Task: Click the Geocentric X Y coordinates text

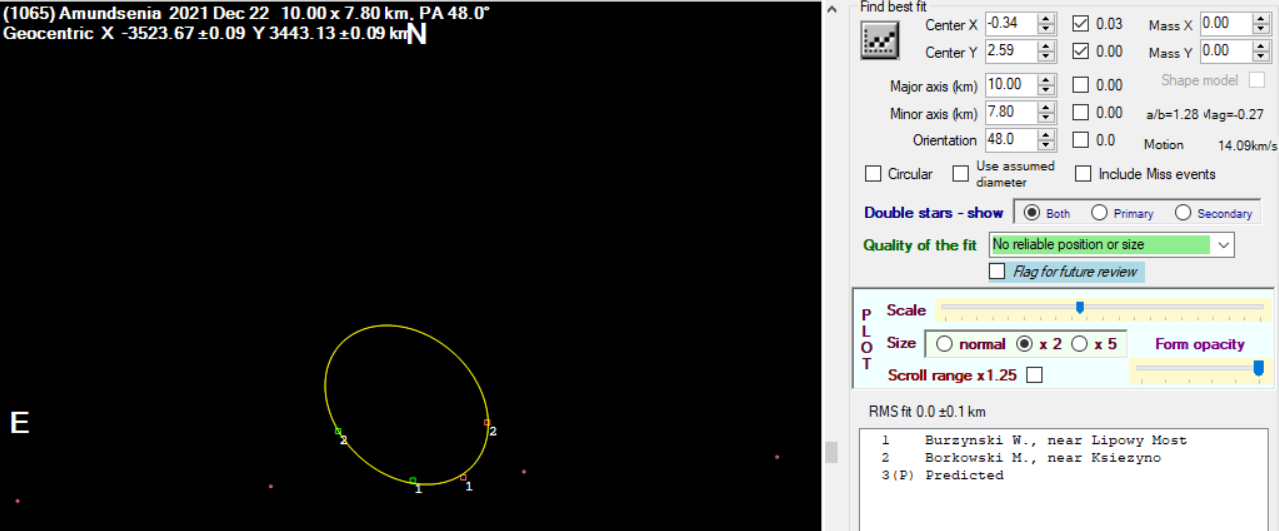Action: pos(206,34)
